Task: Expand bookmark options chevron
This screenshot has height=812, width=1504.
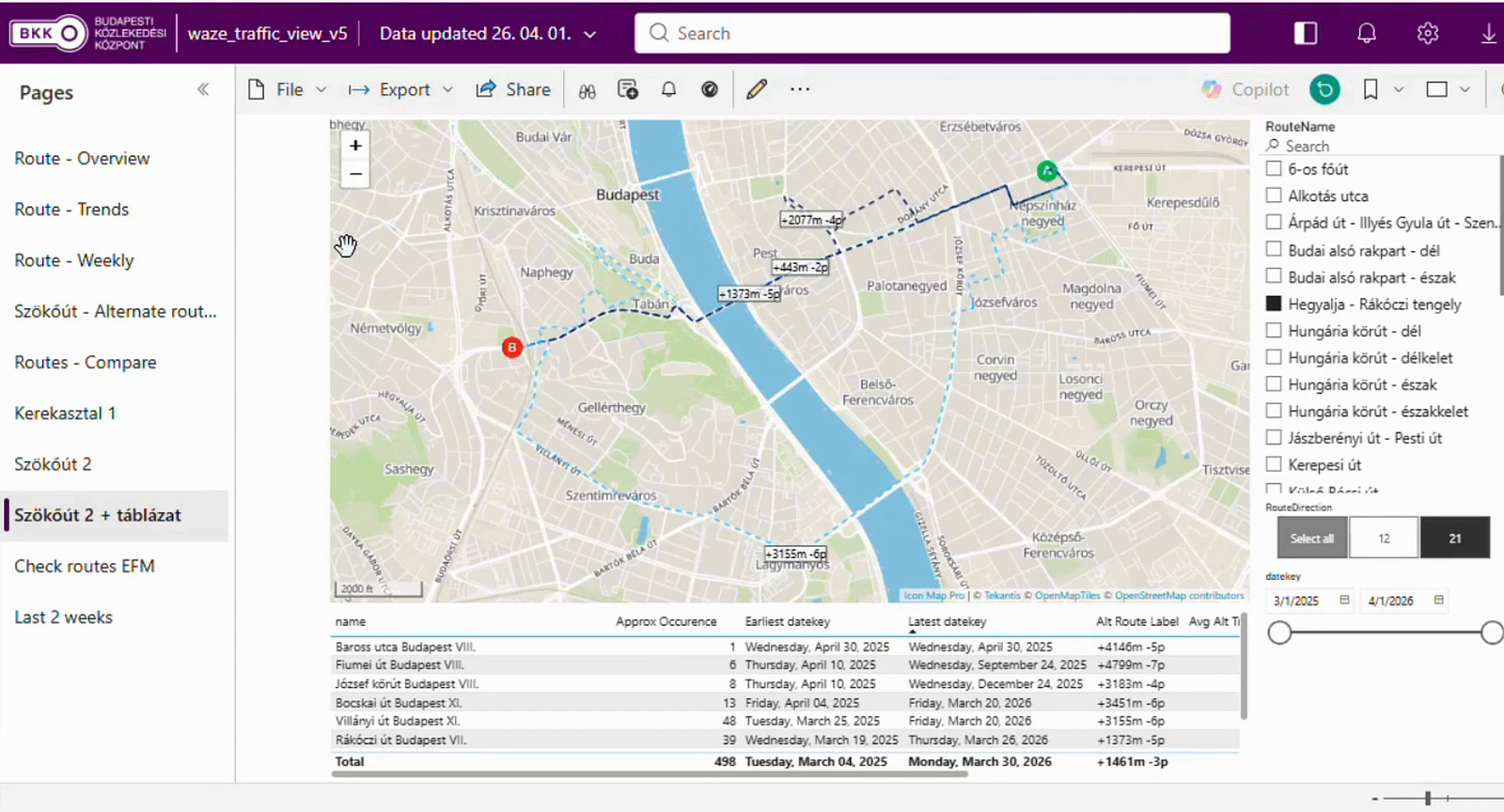Action: point(1399,89)
